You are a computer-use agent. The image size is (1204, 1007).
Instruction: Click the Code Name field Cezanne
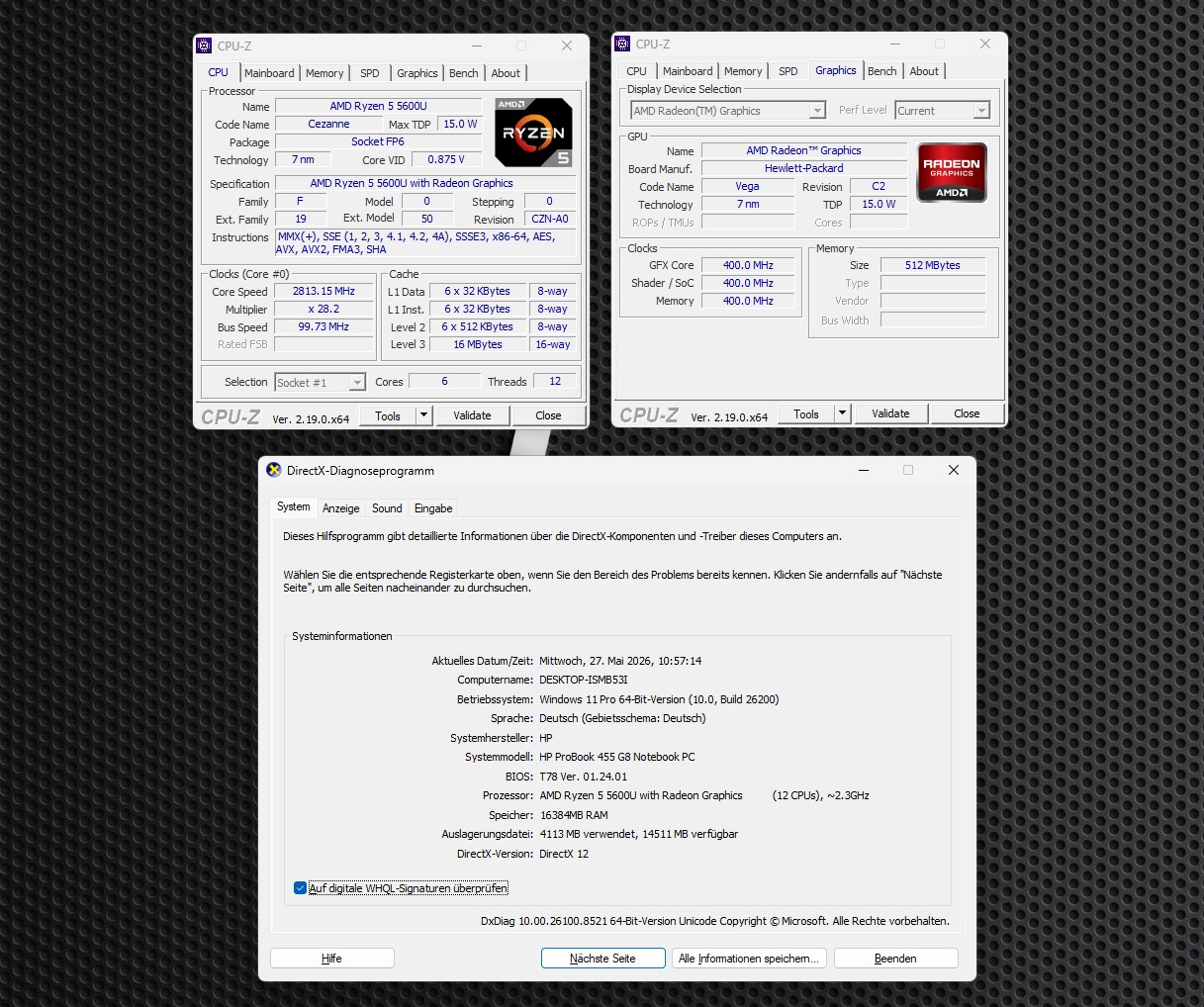pos(328,124)
